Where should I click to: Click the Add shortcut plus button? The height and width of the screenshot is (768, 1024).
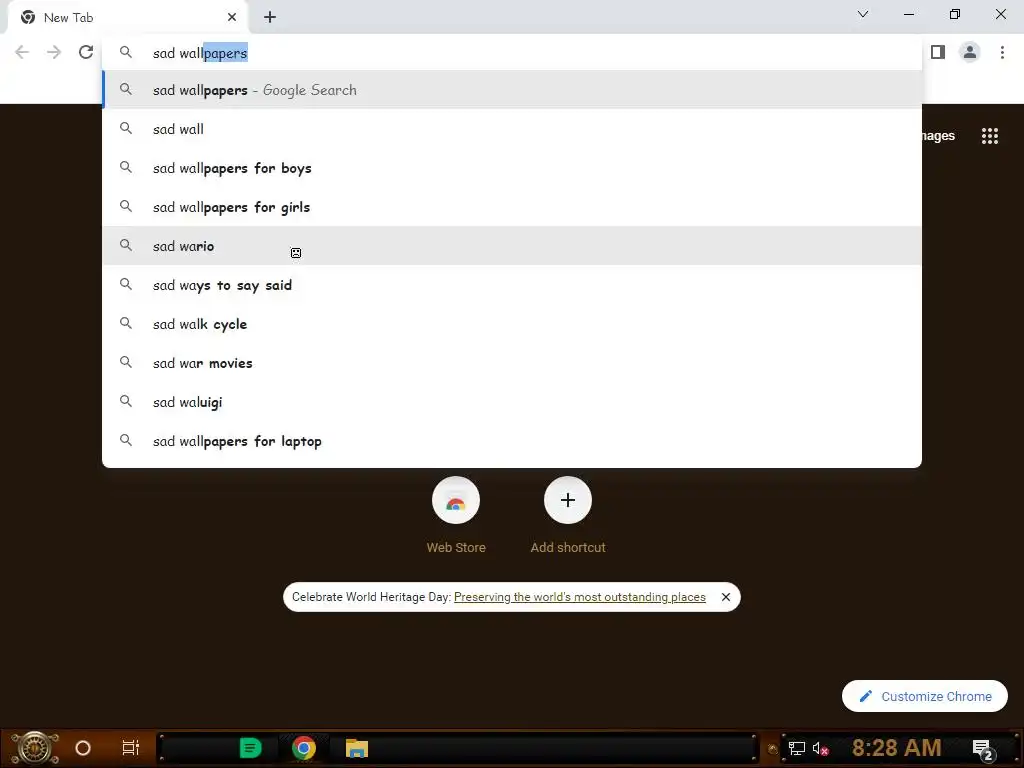pos(568,500)
